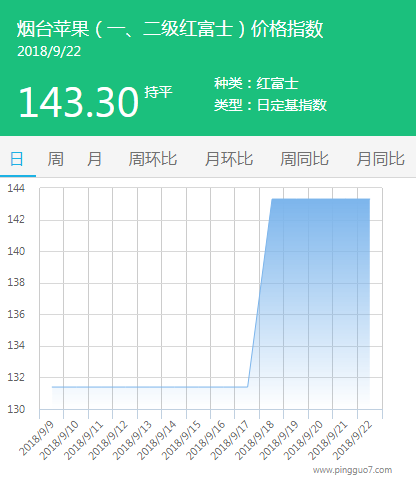
Task: Switch to the 月 monthly tab
Action: pyautogui.click(x=94, y=159)
